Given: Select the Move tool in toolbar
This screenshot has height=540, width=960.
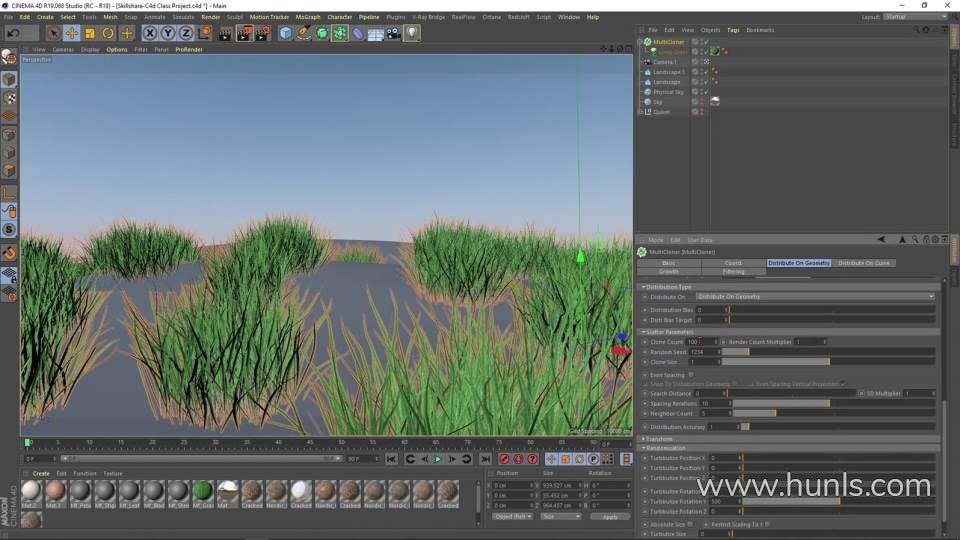Looking at the screenshot, I should [72, 33].
